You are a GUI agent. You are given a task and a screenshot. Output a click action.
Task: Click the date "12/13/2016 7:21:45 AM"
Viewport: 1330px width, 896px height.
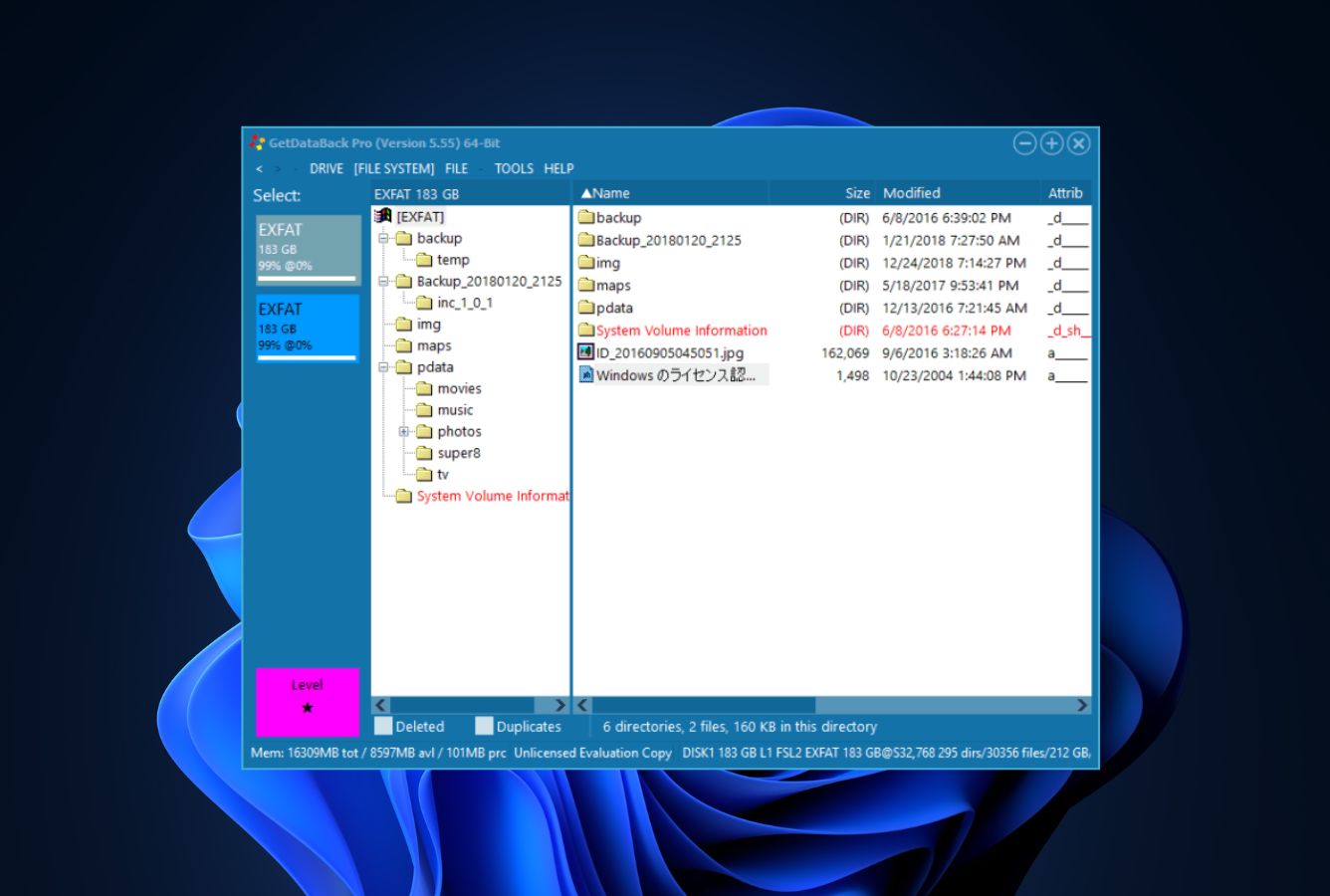point(955,308)
